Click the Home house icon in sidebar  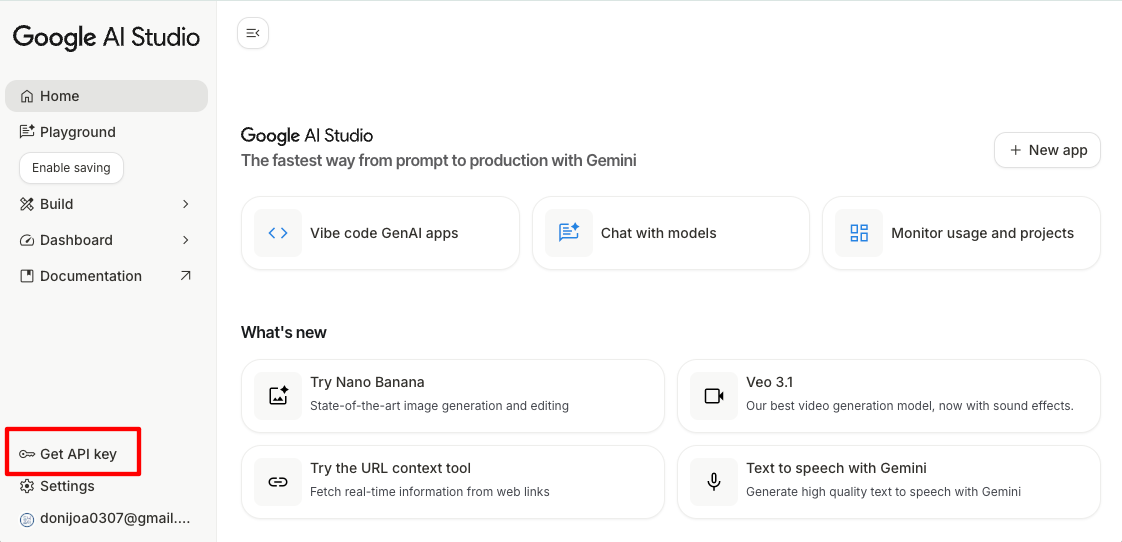(27, 97)
